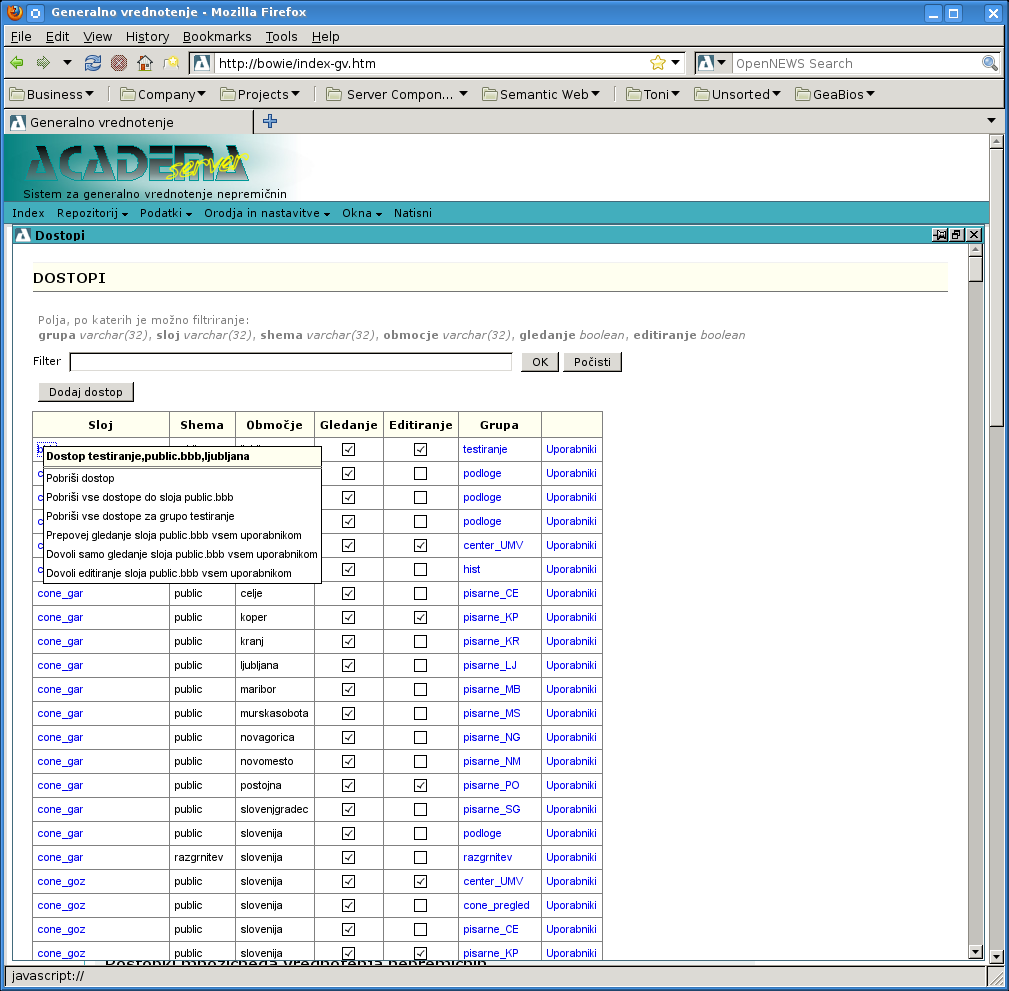Click the Dodaj dostop button
This screenshot has width=1009, height=991.
coord(85,392)
